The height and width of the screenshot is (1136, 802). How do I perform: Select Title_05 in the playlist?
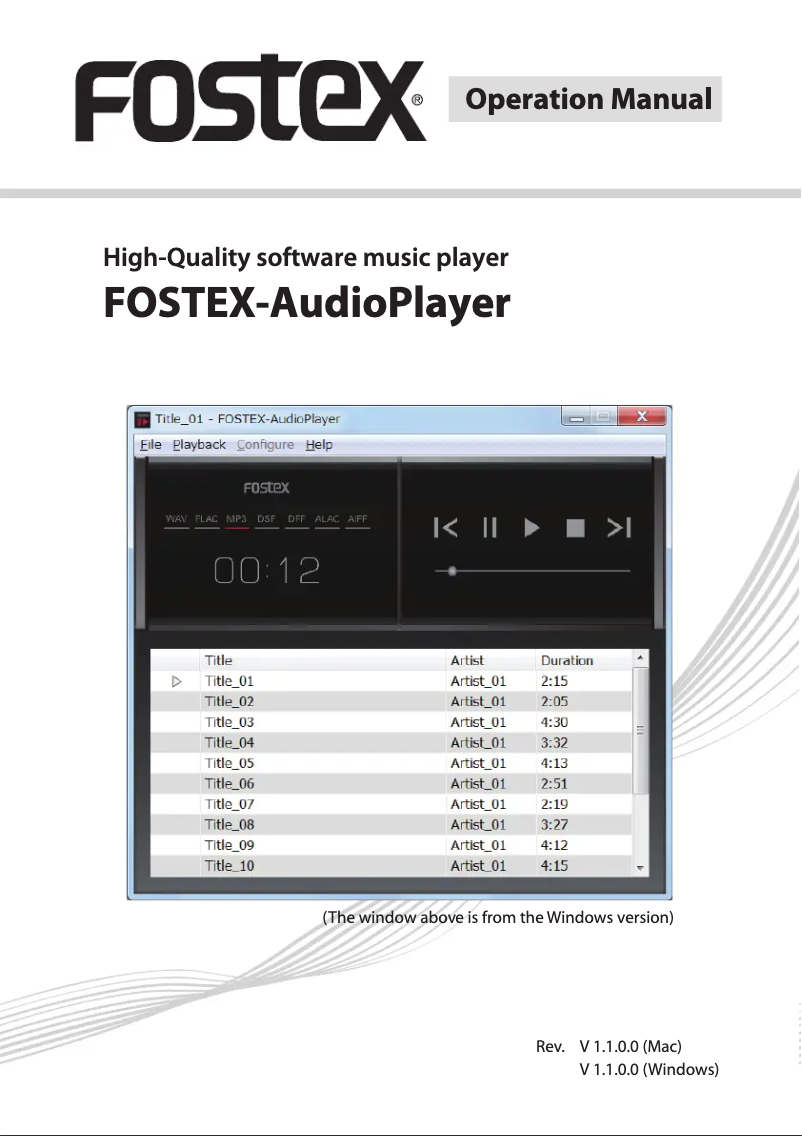click(230, 763)
